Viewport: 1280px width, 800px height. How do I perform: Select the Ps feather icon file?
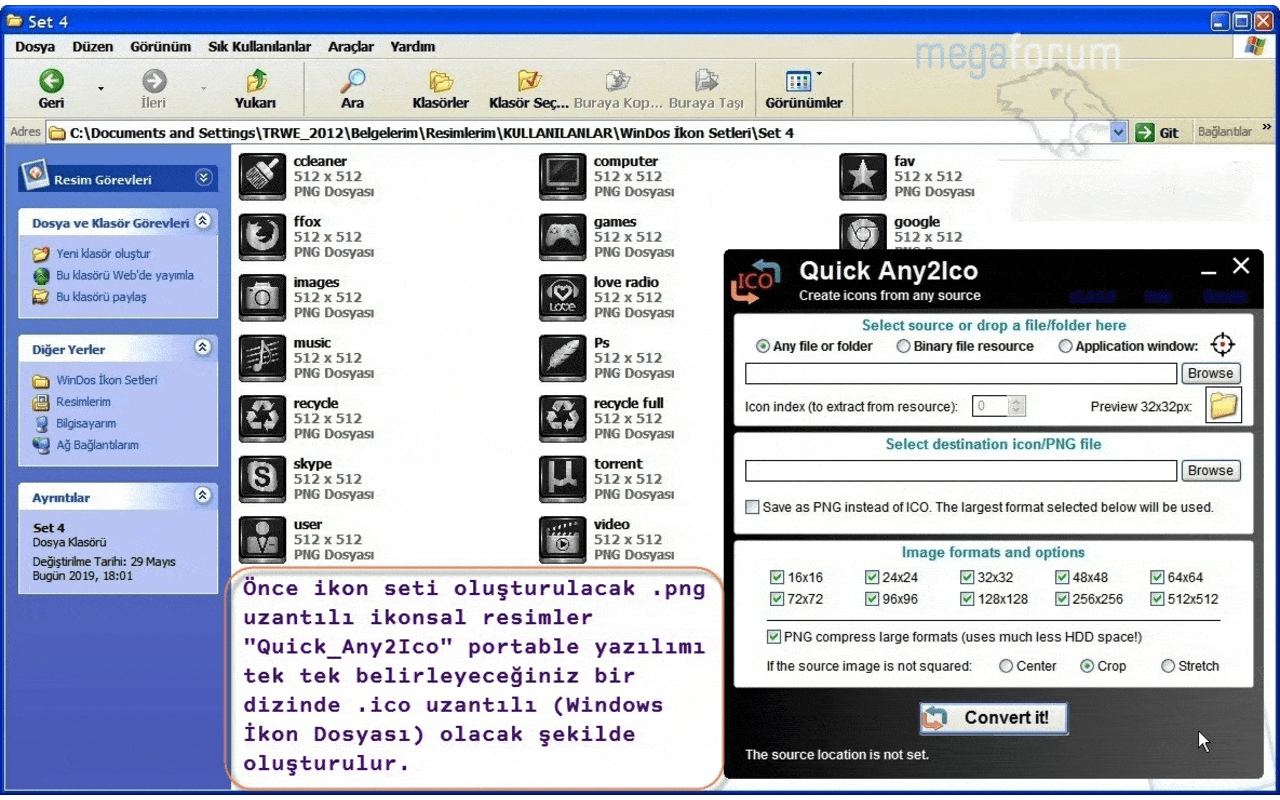coord(563,358)
